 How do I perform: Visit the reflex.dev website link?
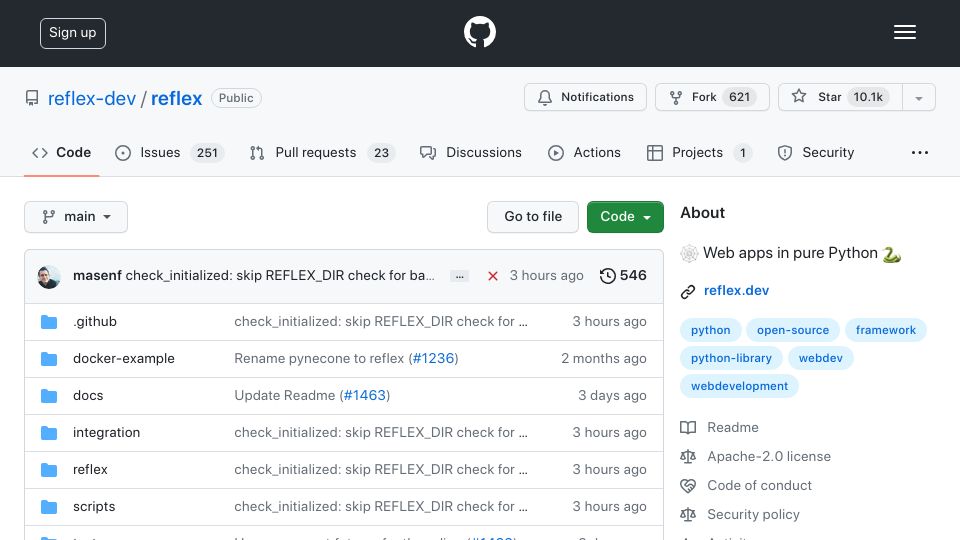coord(736,290)
